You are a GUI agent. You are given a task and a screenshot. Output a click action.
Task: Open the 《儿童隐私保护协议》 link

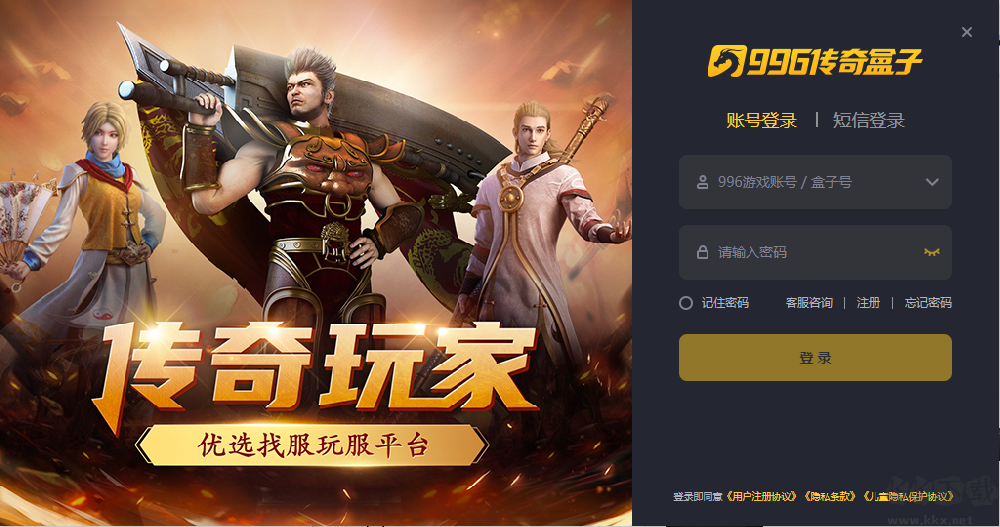[x=908, y=496]
